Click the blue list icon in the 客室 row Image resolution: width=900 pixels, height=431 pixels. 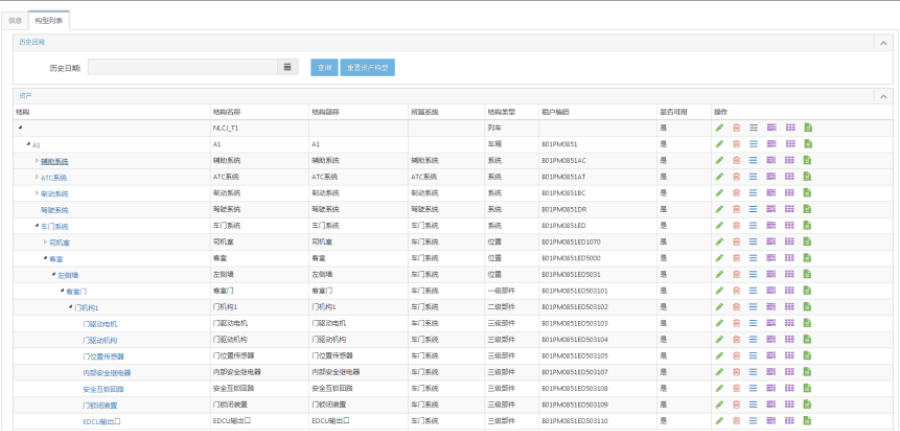754,258
